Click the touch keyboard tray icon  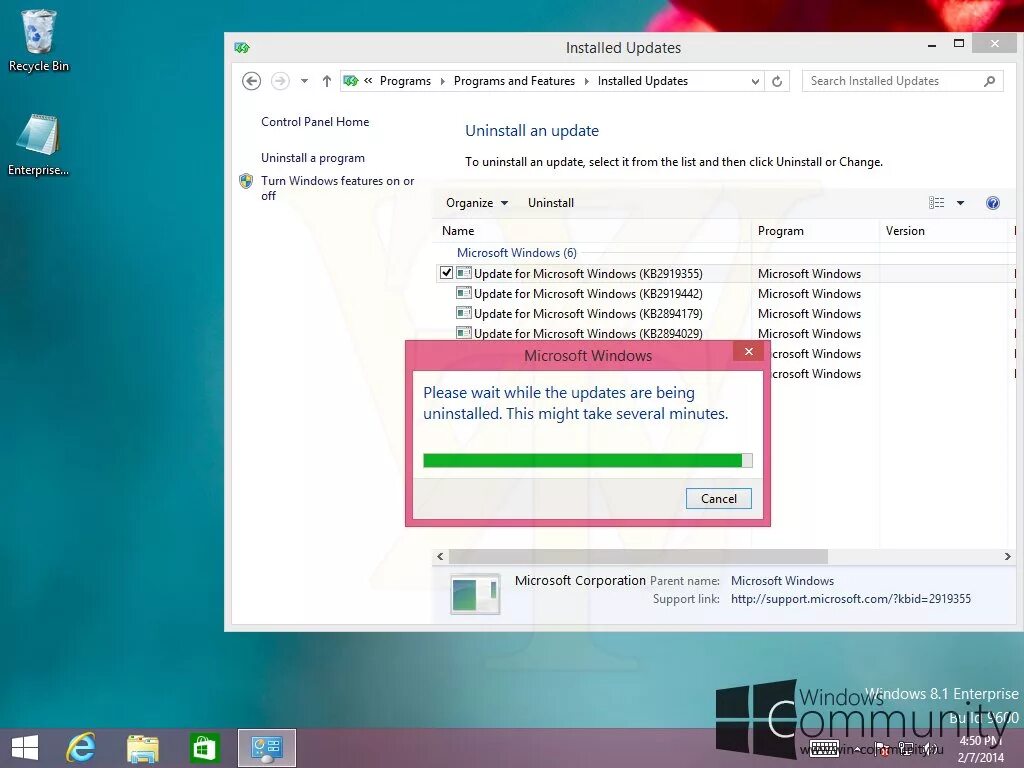point(824,748)
